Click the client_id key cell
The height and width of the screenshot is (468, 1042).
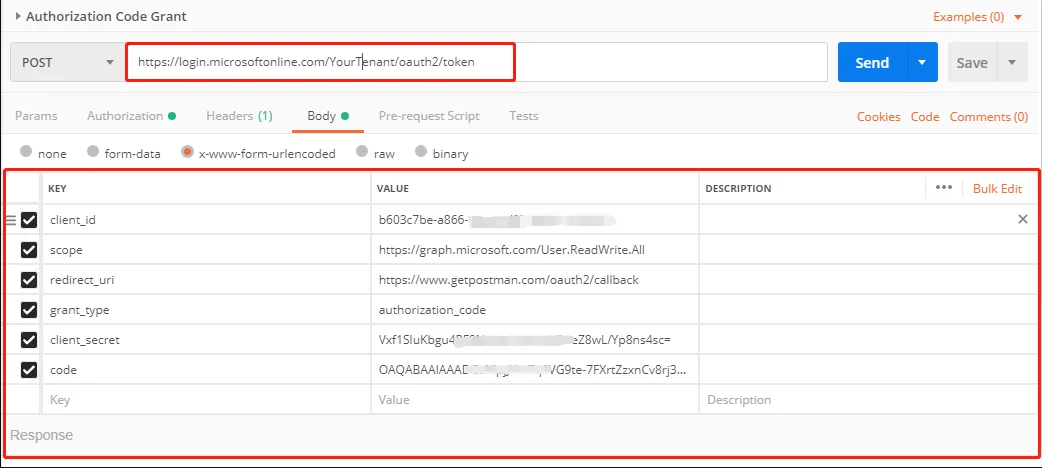click(206, 220)
